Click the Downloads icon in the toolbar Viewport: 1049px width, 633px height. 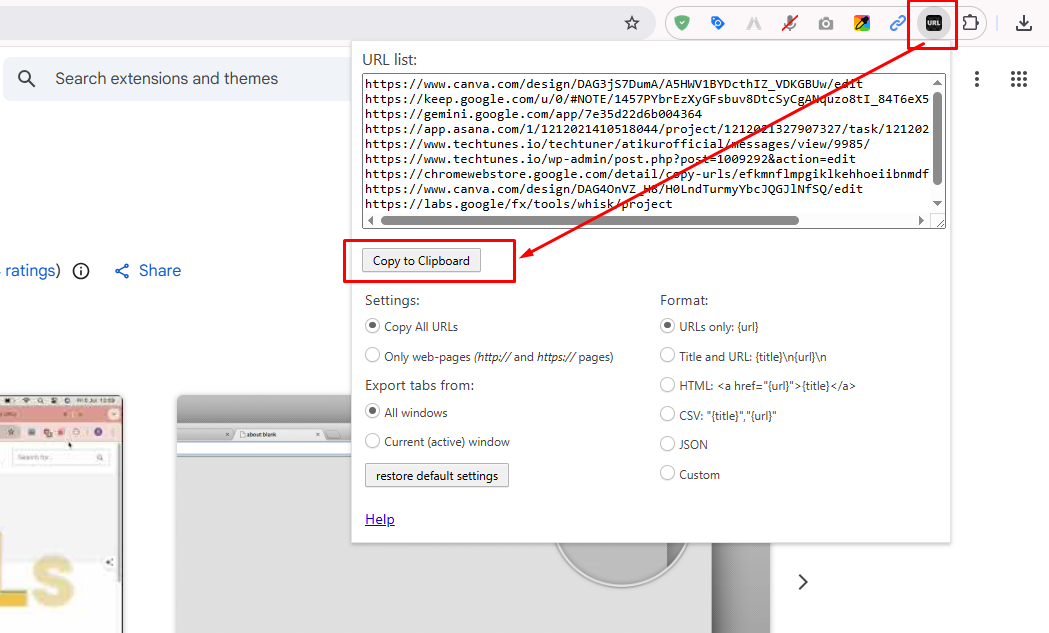[1024, 23]
